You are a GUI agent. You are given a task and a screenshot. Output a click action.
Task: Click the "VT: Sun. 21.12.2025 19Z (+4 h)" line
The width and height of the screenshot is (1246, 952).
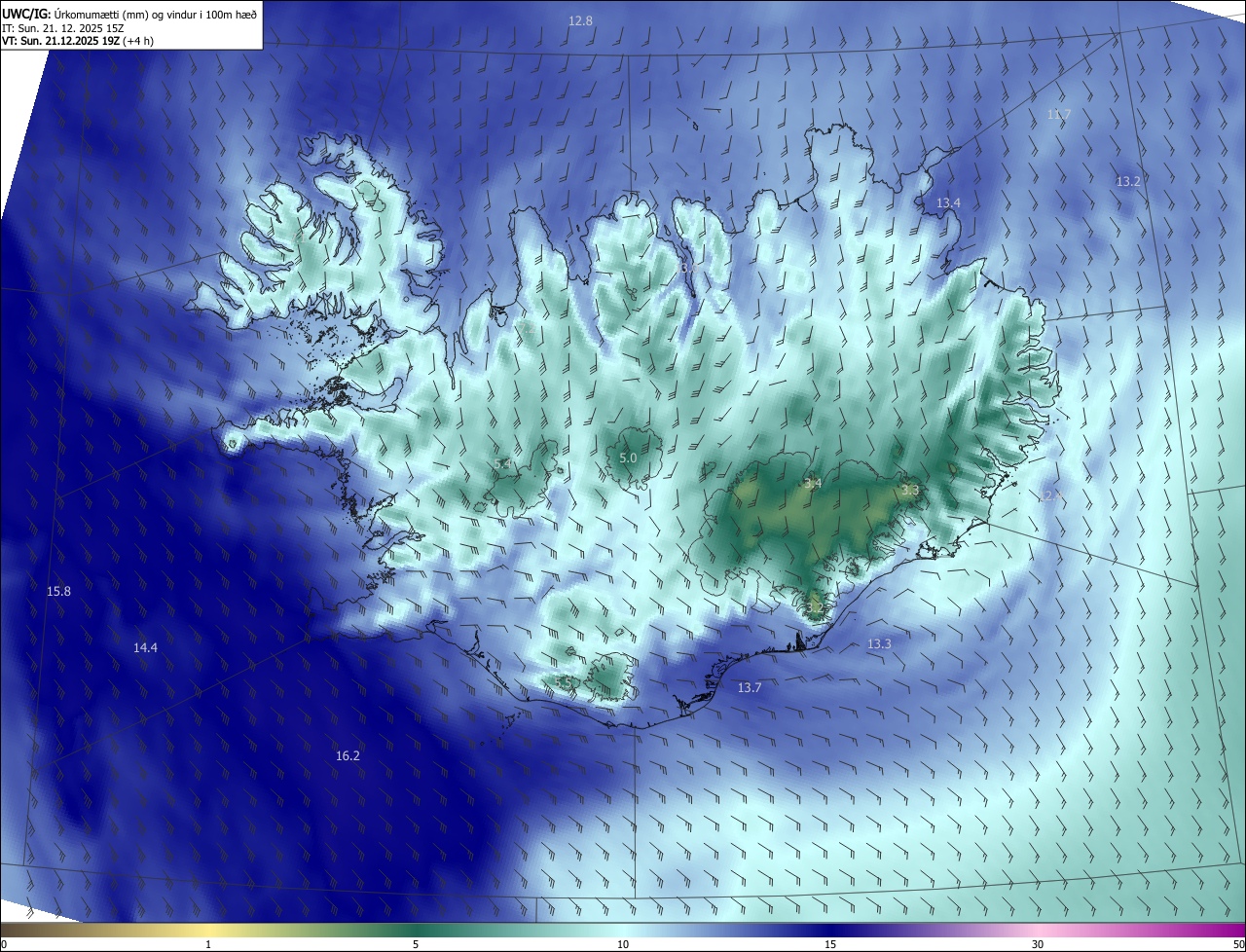click(78, 41)
